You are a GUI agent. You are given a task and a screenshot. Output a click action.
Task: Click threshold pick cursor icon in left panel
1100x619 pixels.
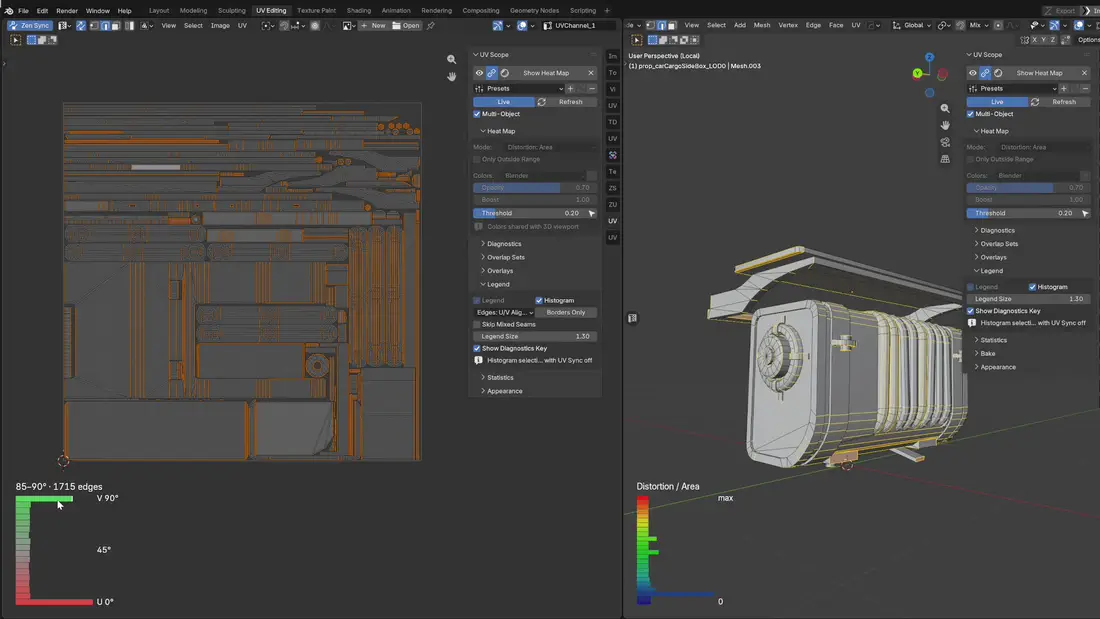(x=591, y=213)
